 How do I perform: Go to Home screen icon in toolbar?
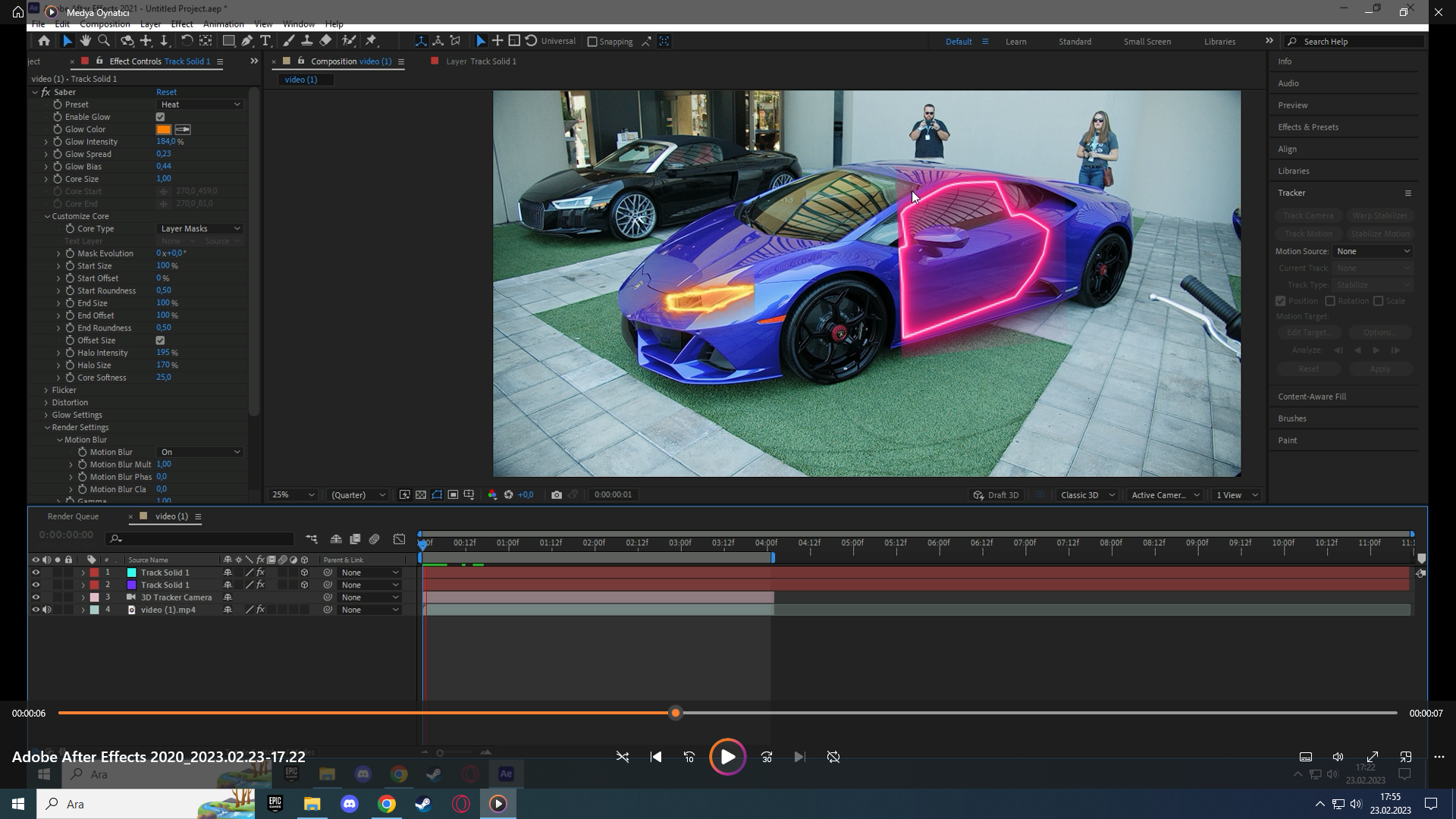(x=44, y=41)
